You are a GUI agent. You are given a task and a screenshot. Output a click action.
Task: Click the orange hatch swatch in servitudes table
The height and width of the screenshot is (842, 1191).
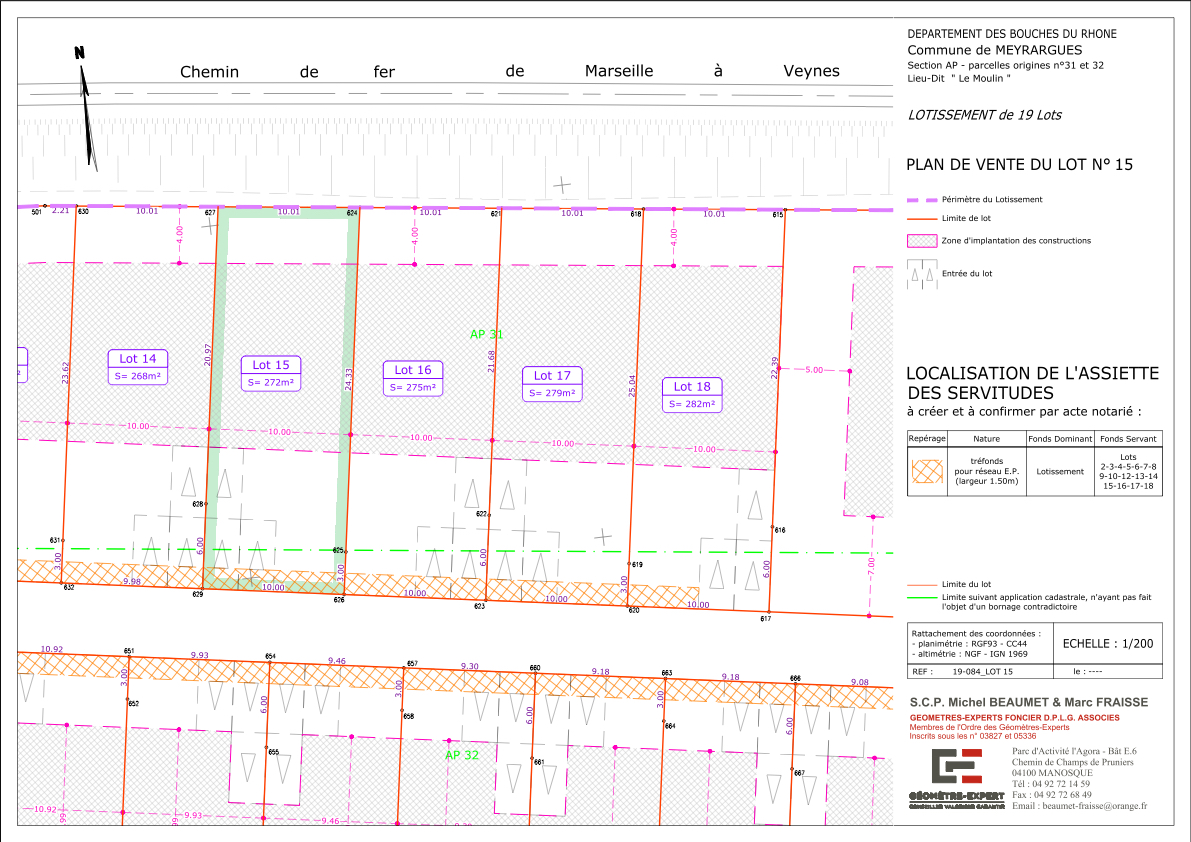click(927, 471)
